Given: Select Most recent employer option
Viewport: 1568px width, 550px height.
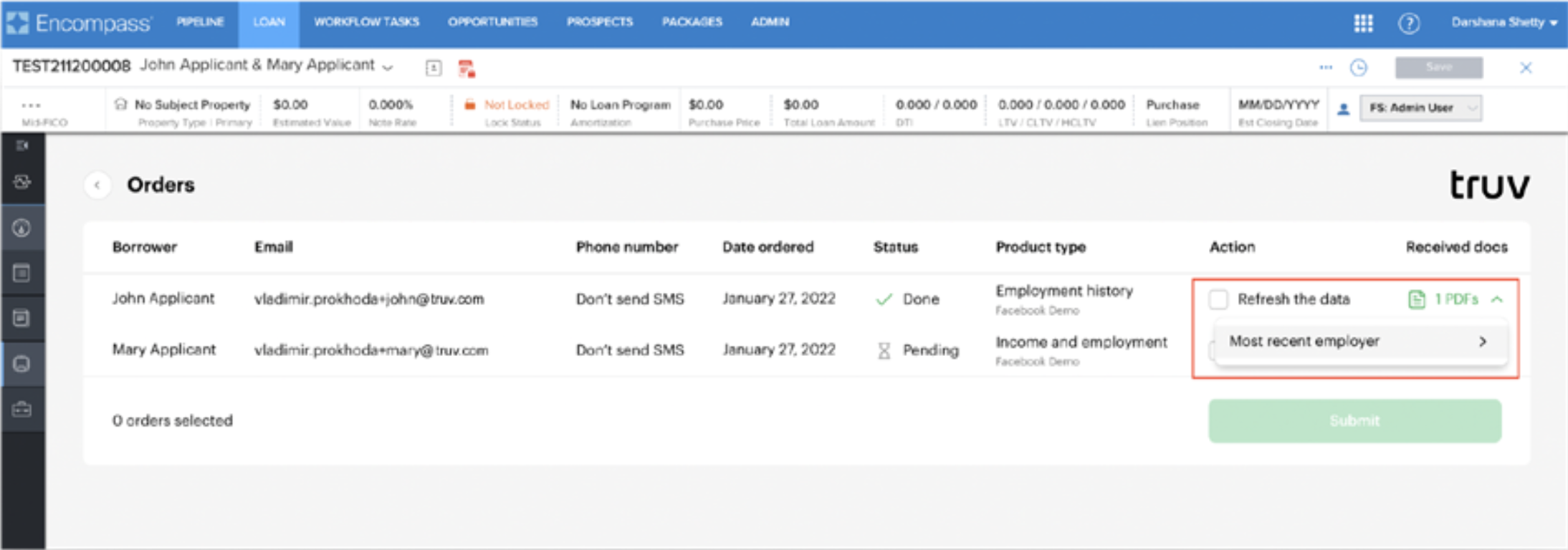Looking at the screenshot, I should [x=1360, y=342].
